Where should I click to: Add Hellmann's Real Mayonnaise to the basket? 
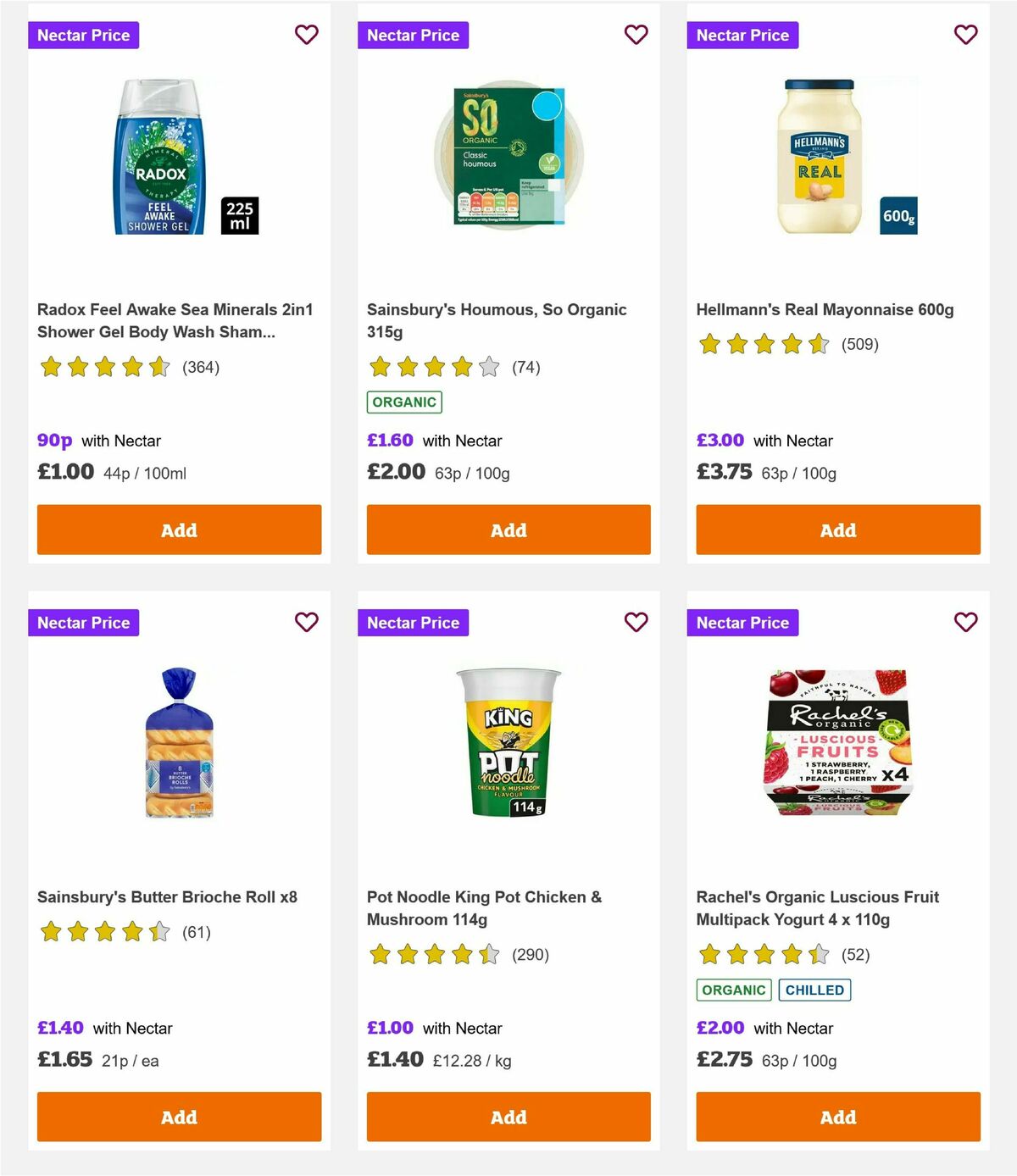[837, 530]
